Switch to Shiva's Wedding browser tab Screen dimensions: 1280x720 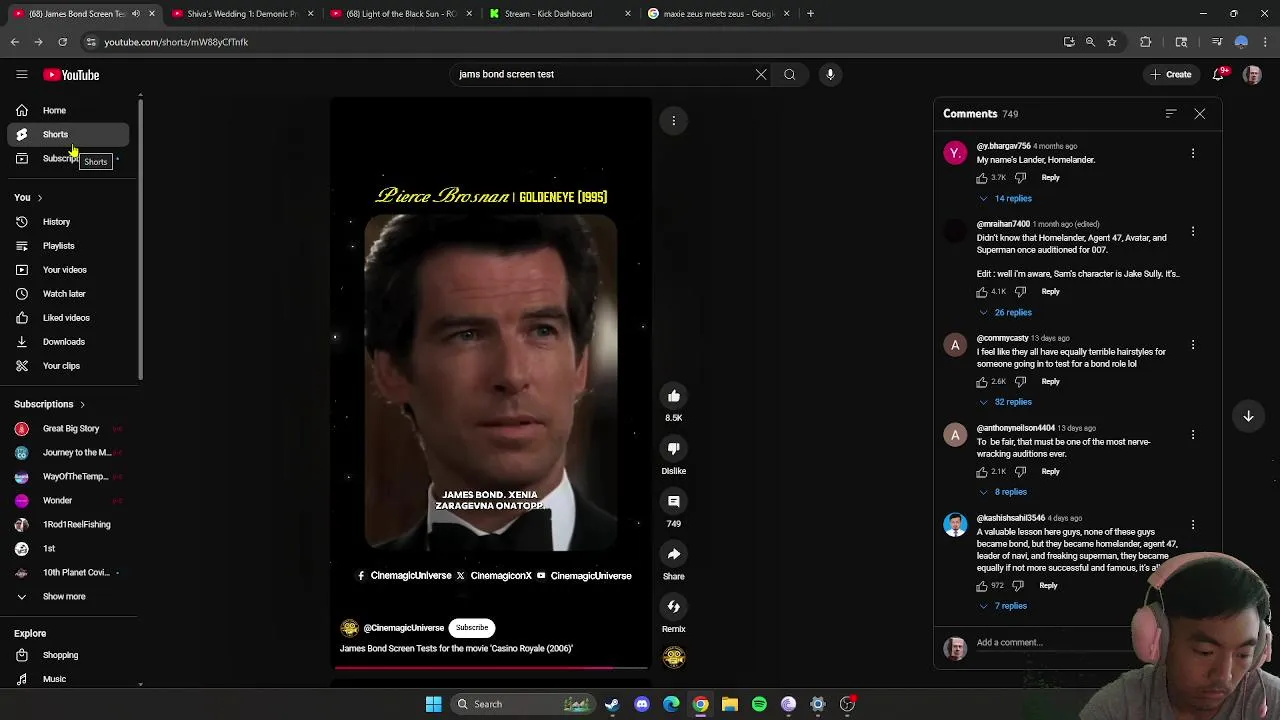coord(240,14)
